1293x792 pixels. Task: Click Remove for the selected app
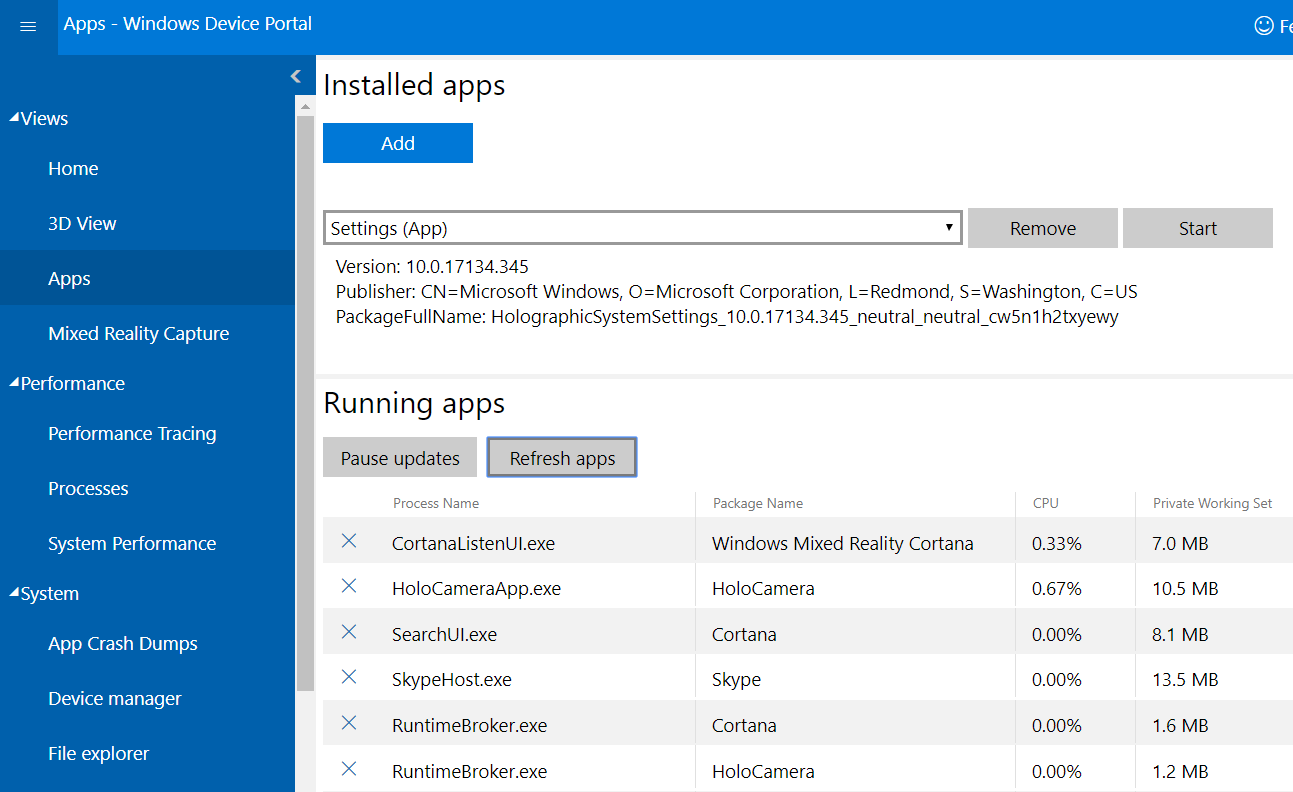[1043, 228]
